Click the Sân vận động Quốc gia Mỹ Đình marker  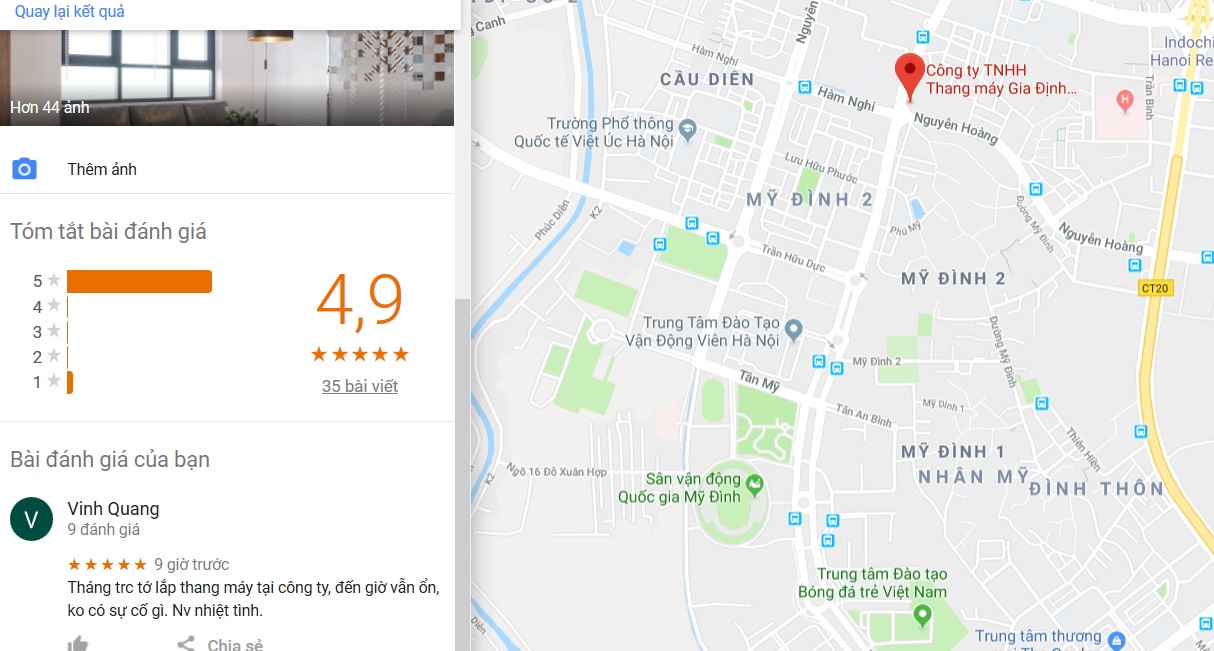[x=755, y=487]
